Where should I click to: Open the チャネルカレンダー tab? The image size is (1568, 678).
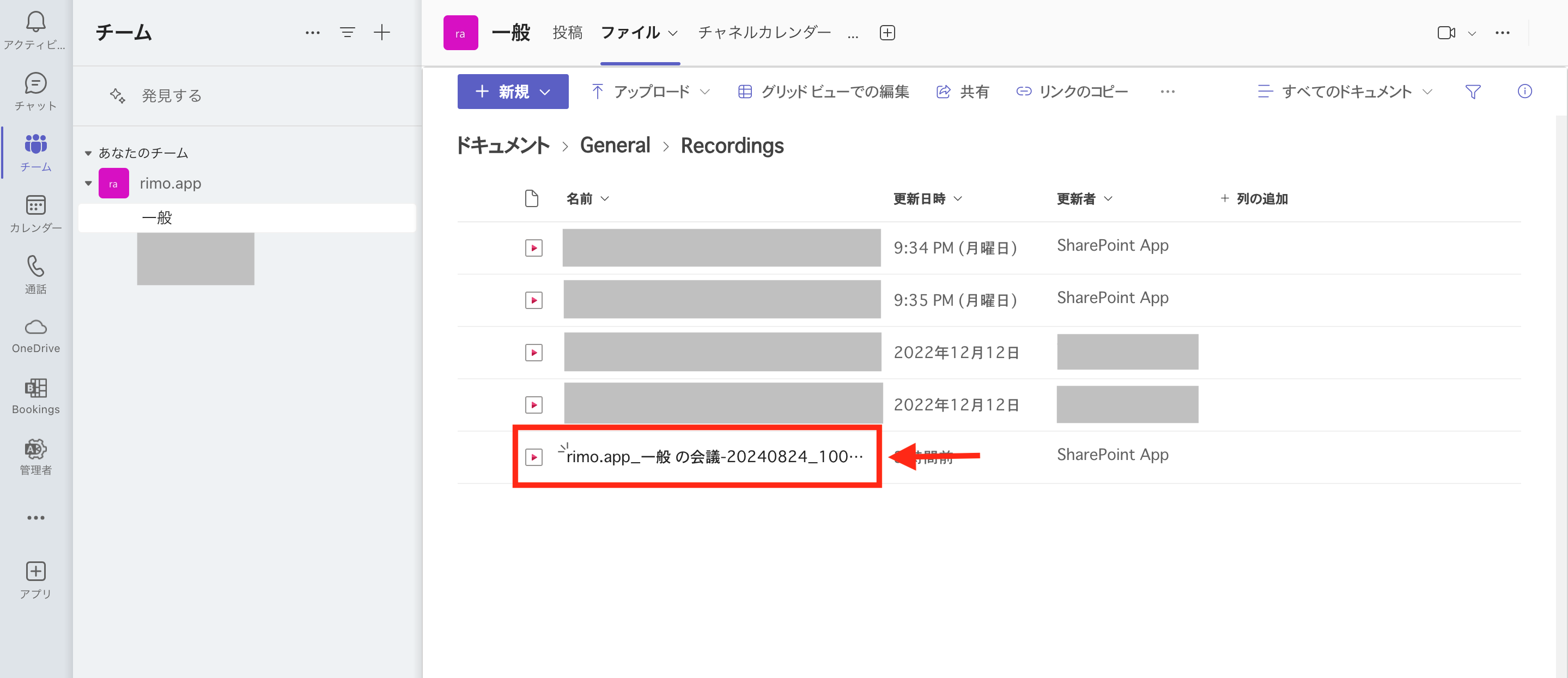[763, 32]
